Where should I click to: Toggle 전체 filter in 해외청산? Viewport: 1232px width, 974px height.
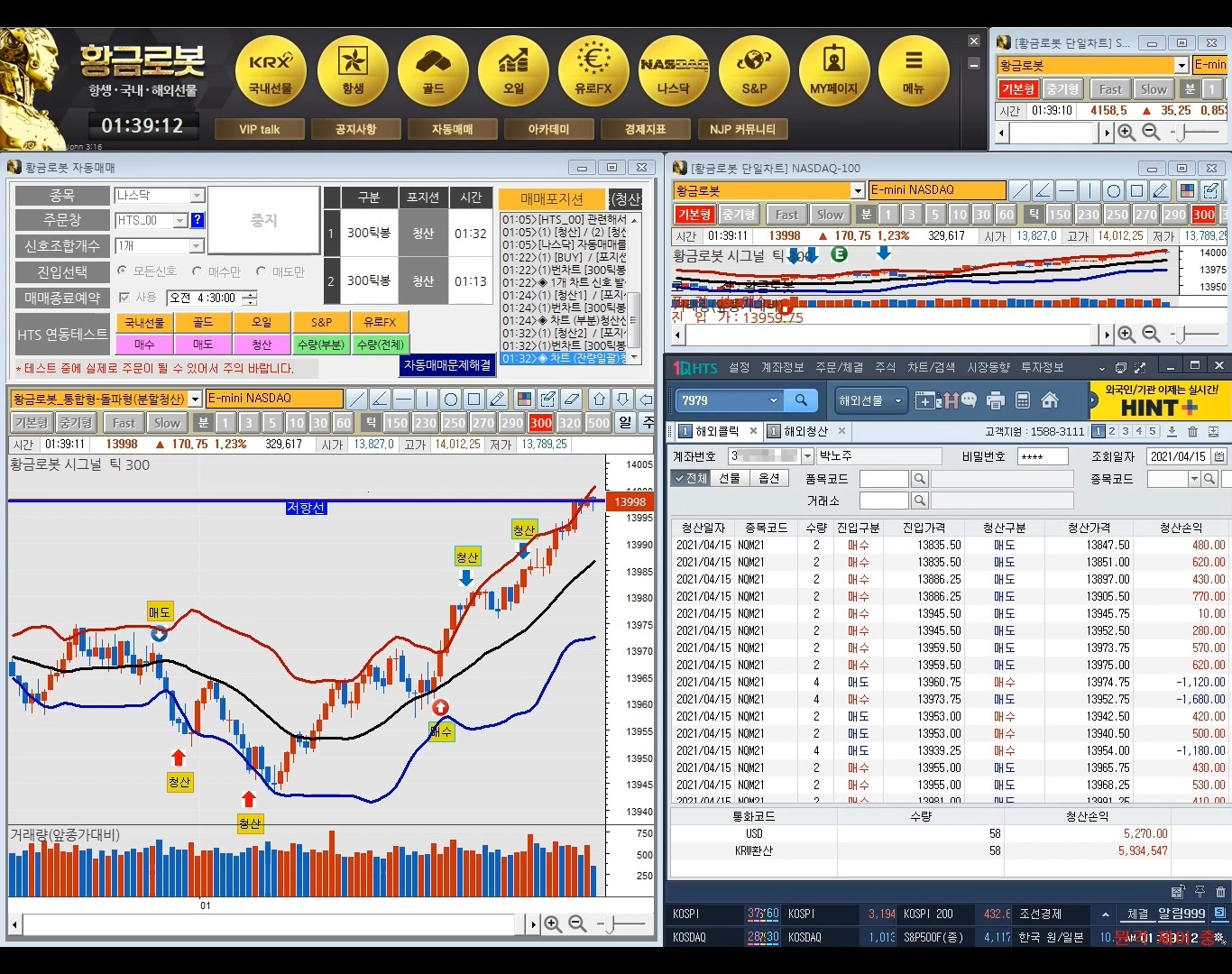pyautogui.click(x=692, y=478)
